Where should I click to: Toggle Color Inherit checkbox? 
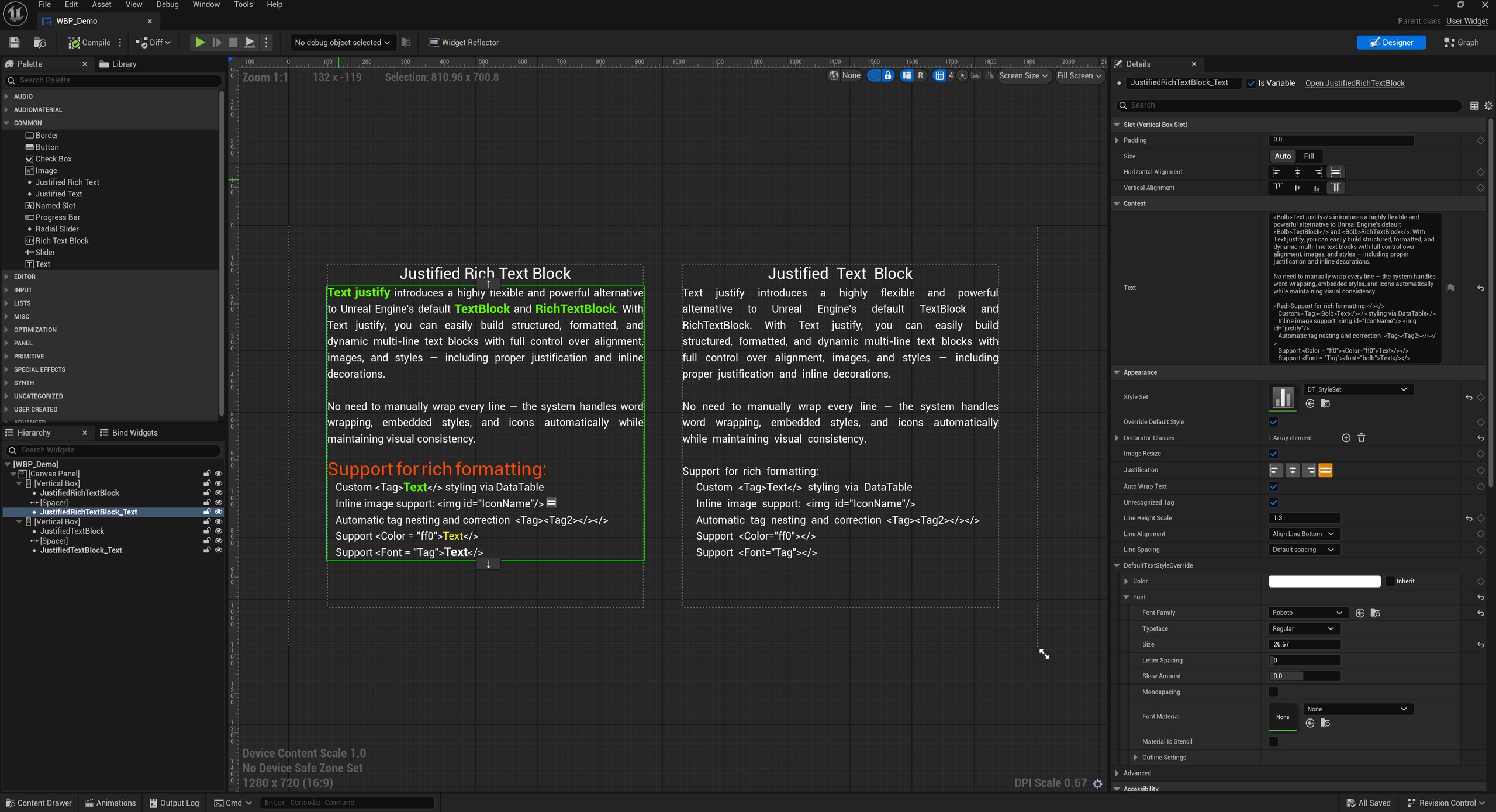click(1390, 581)
